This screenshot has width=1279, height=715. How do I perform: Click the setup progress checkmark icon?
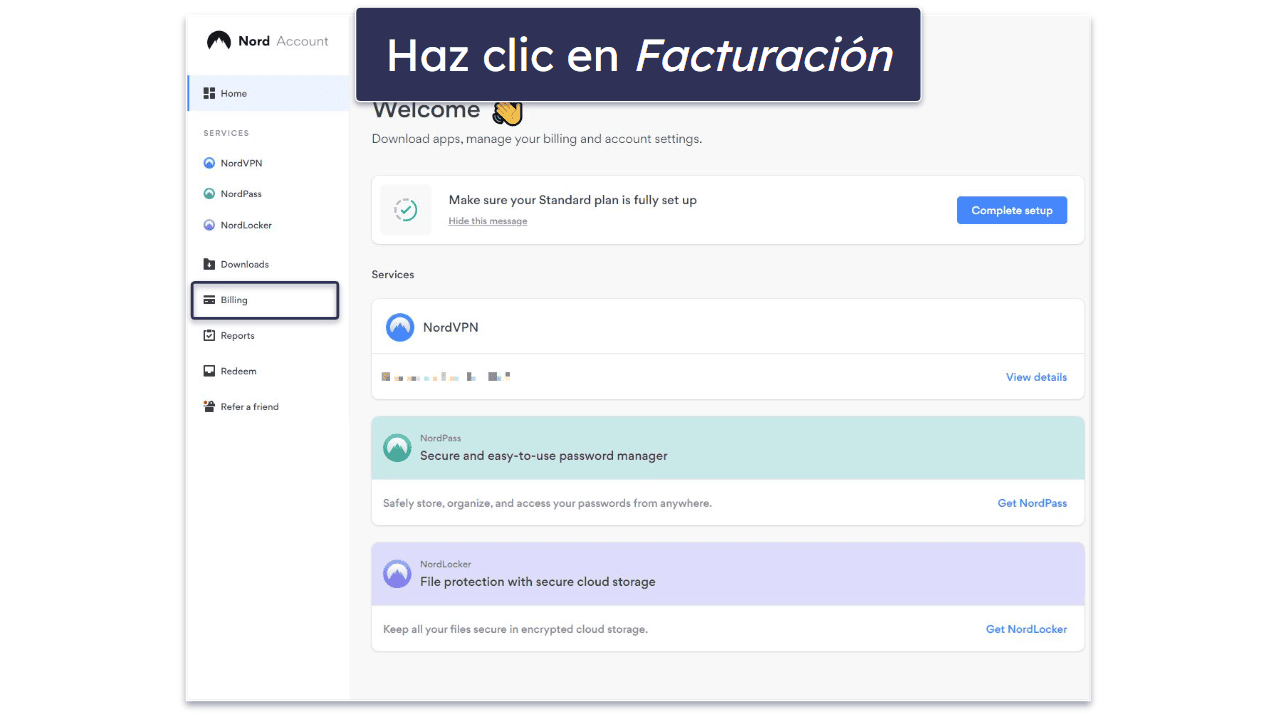click(x=406, y=210)
